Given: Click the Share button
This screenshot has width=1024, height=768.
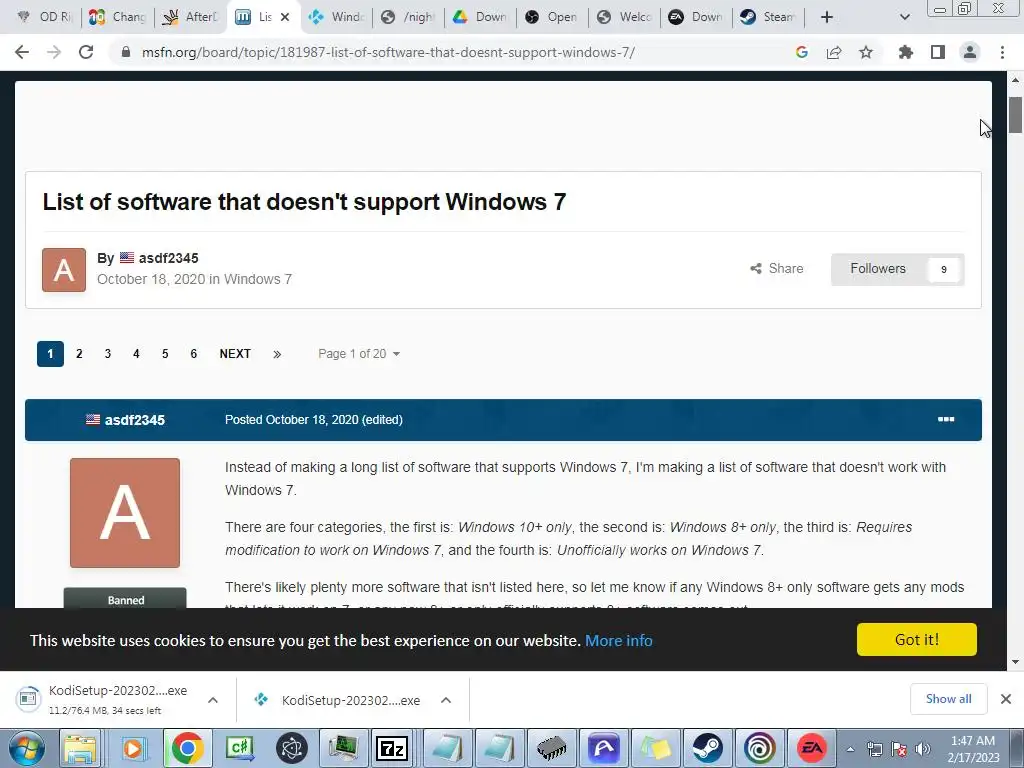Looking at the screenshot, I should (776, 268).
